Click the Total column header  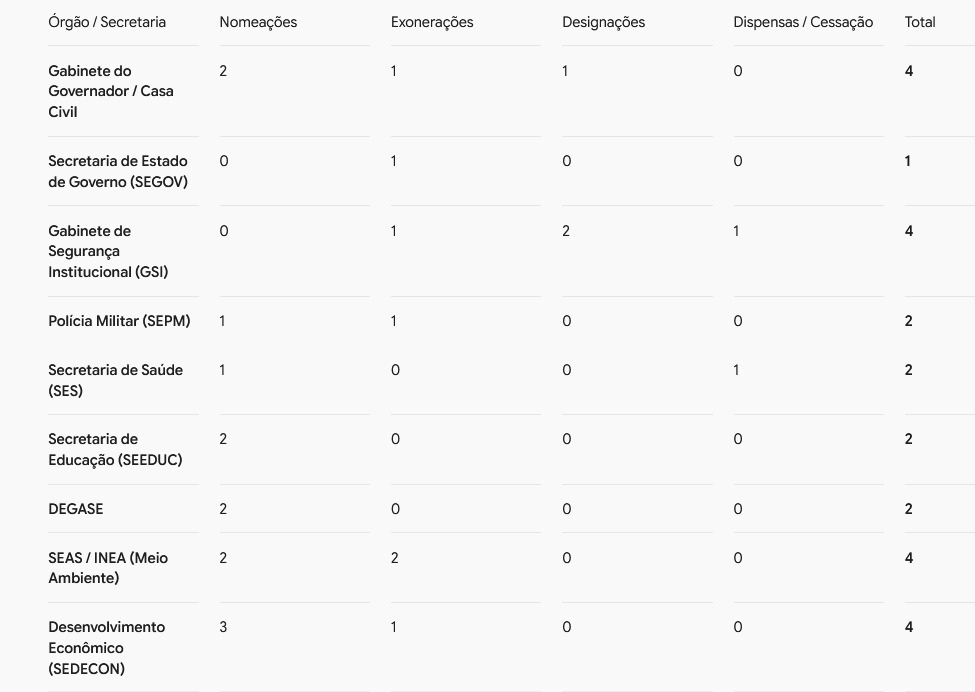point(920,22)
